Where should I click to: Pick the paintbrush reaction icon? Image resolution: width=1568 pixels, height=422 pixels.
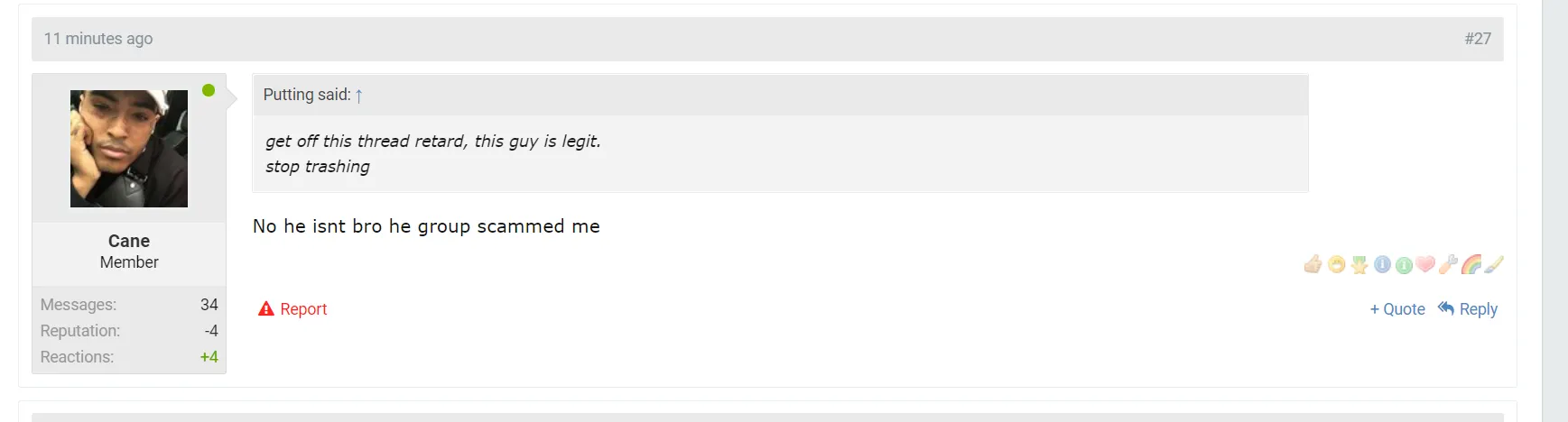pyautogui.click(x=1494, y=264)
